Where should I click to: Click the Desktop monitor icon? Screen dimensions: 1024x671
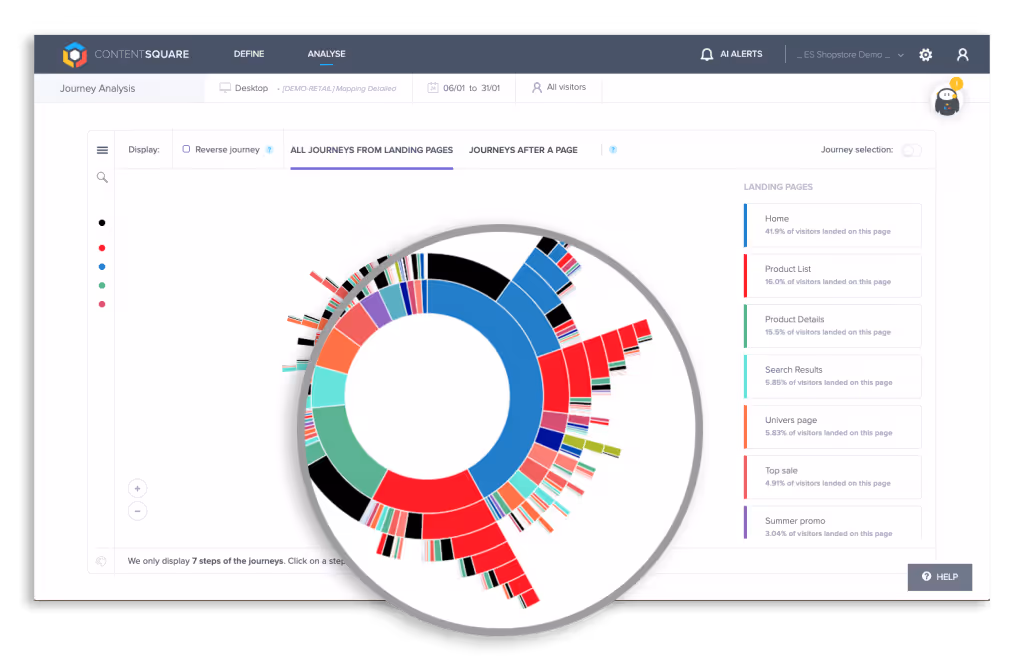[x=225, y=88]
